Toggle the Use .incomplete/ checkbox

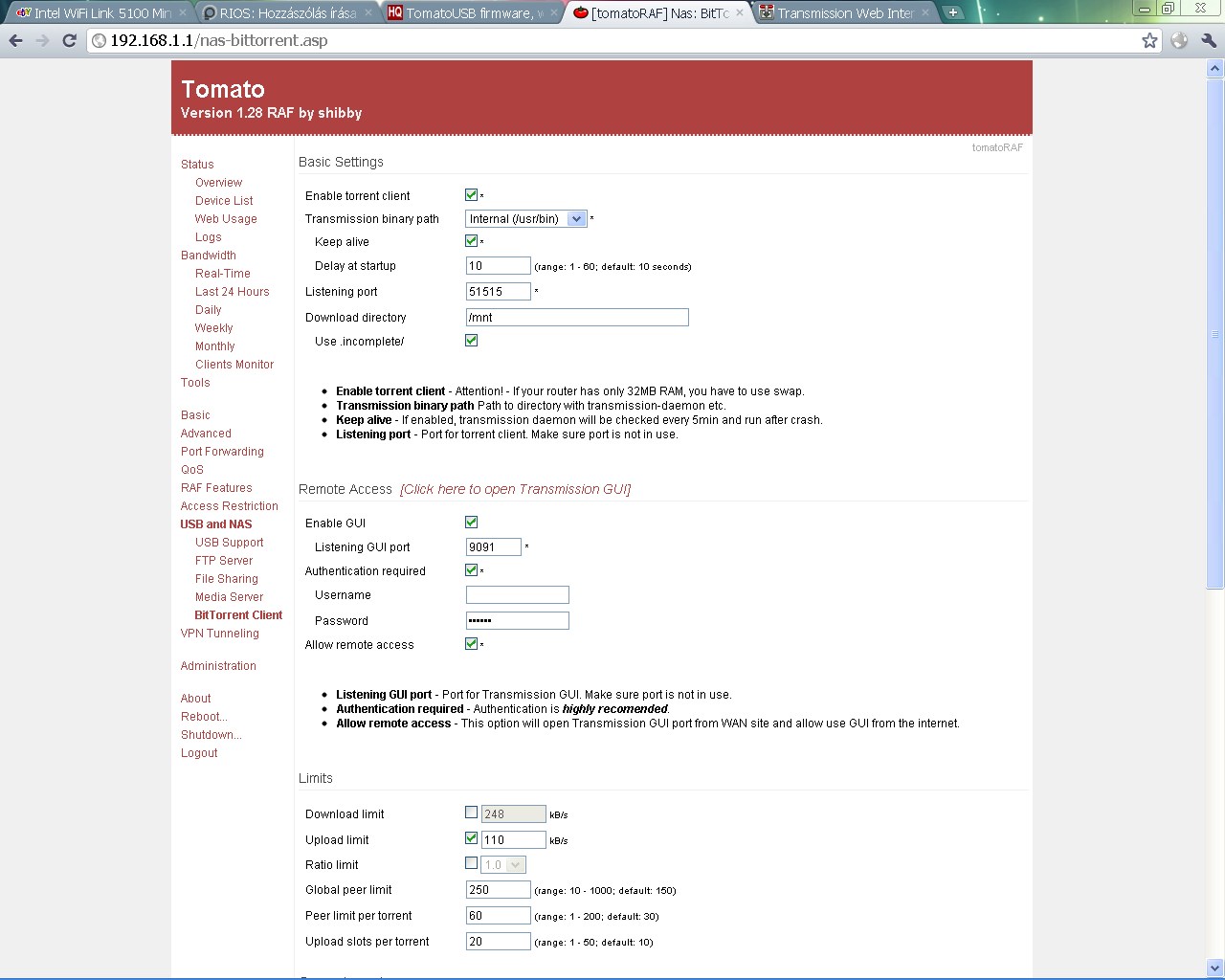point(471,341)
